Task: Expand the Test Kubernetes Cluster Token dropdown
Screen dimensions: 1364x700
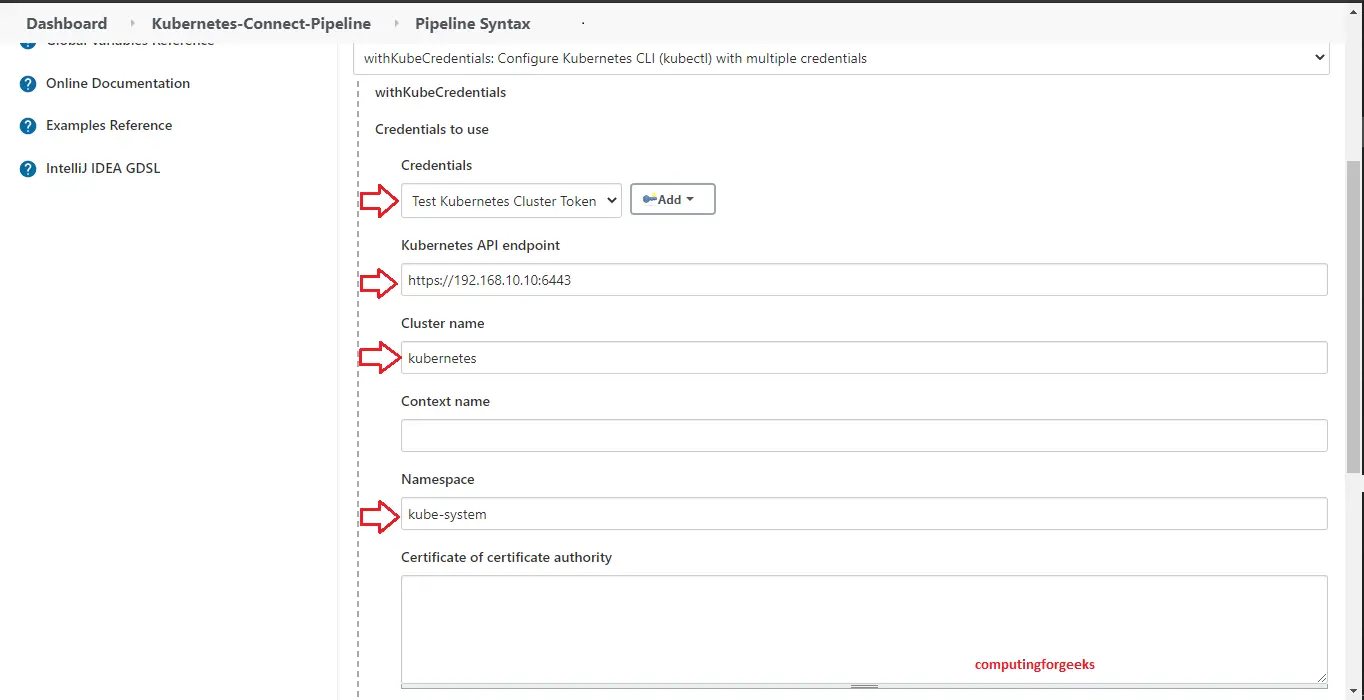Action: pyautogui.click(x=510, y=201)
